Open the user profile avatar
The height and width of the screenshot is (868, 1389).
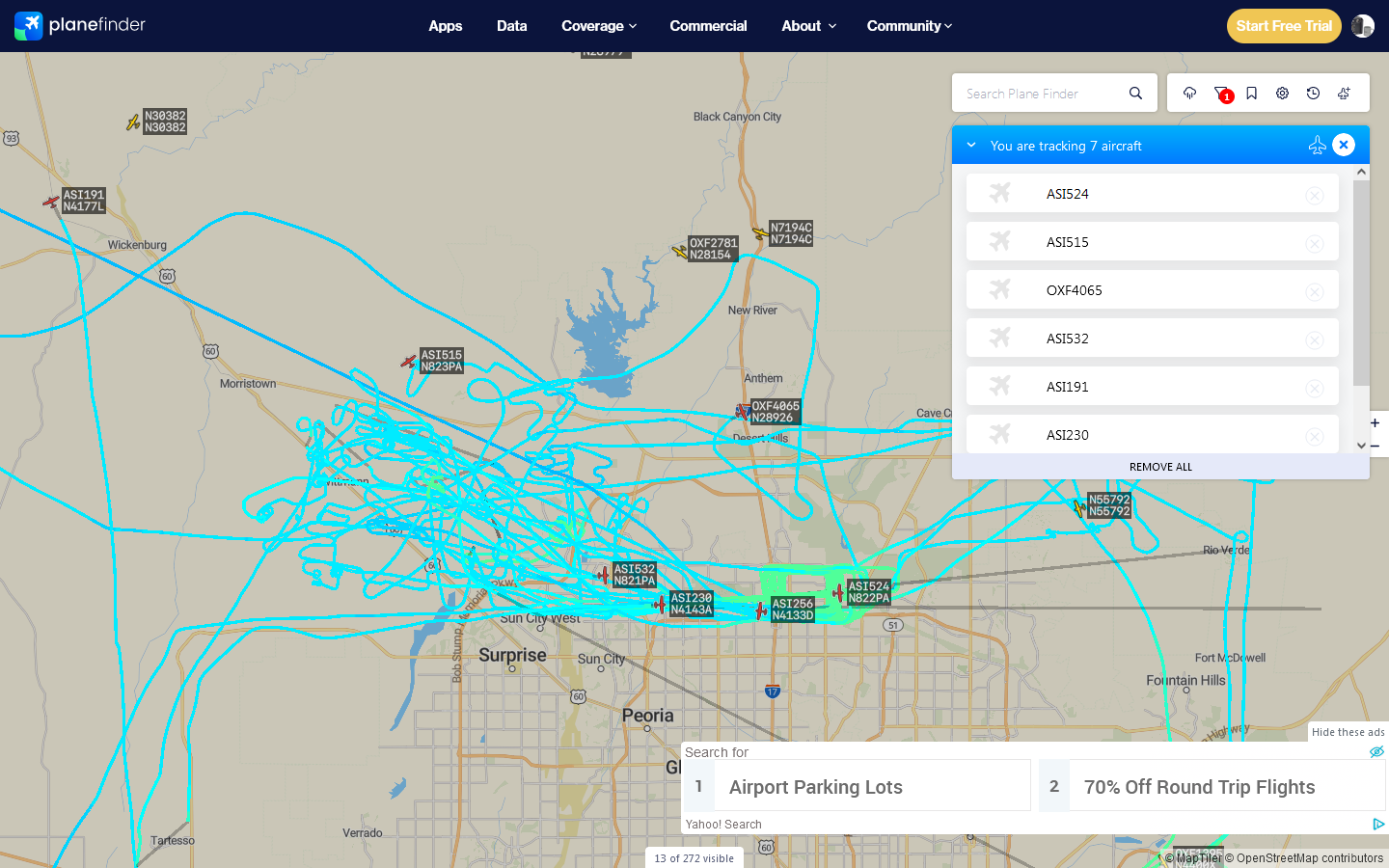pos(1363,26)
